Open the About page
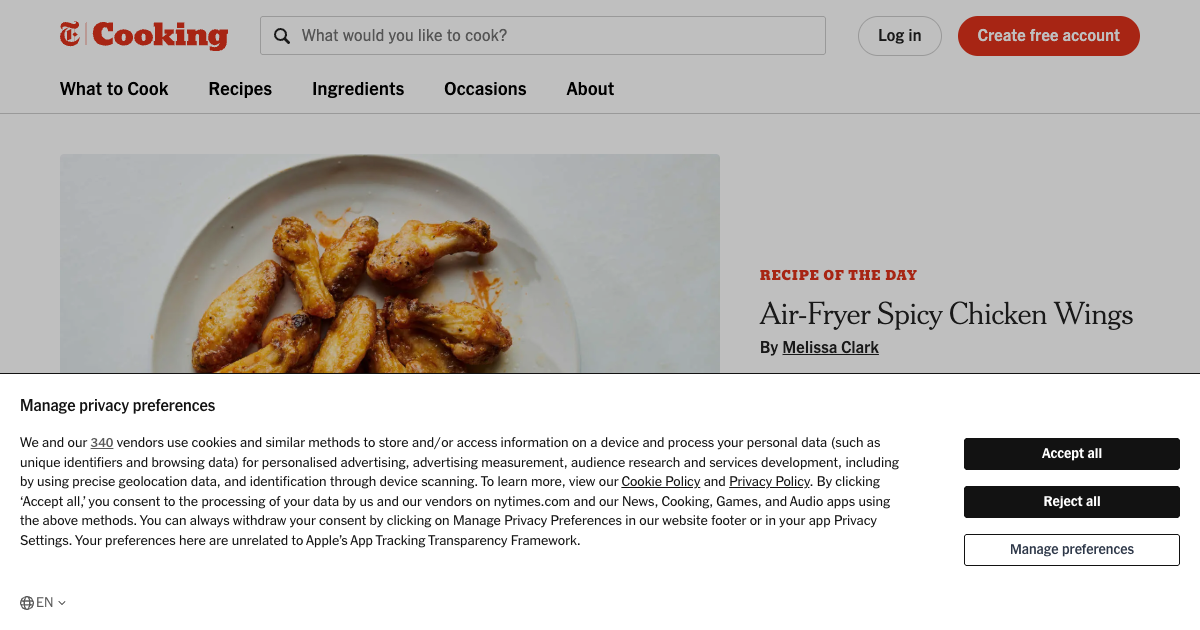 (589, 89)
